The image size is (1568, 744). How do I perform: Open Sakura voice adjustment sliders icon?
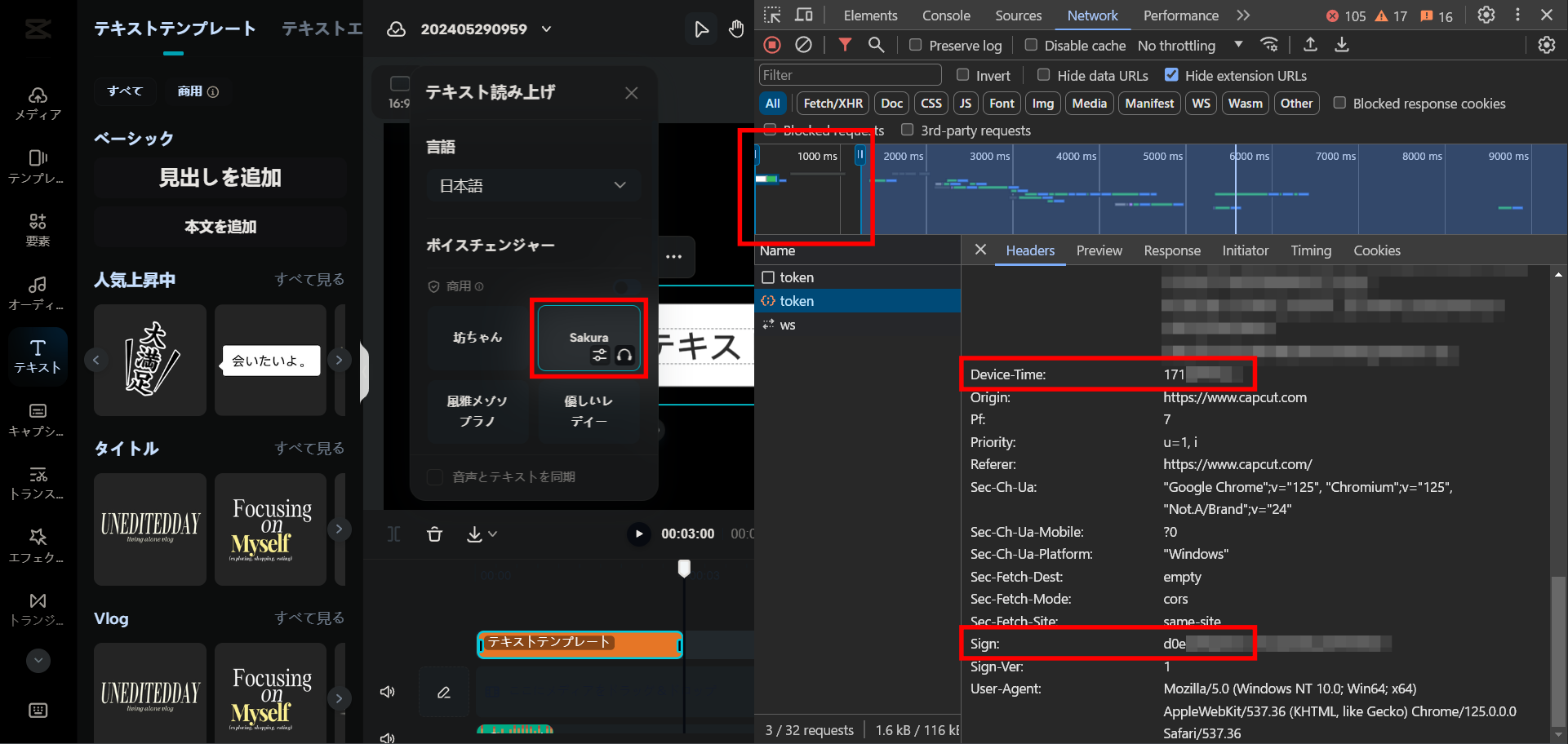600,355
